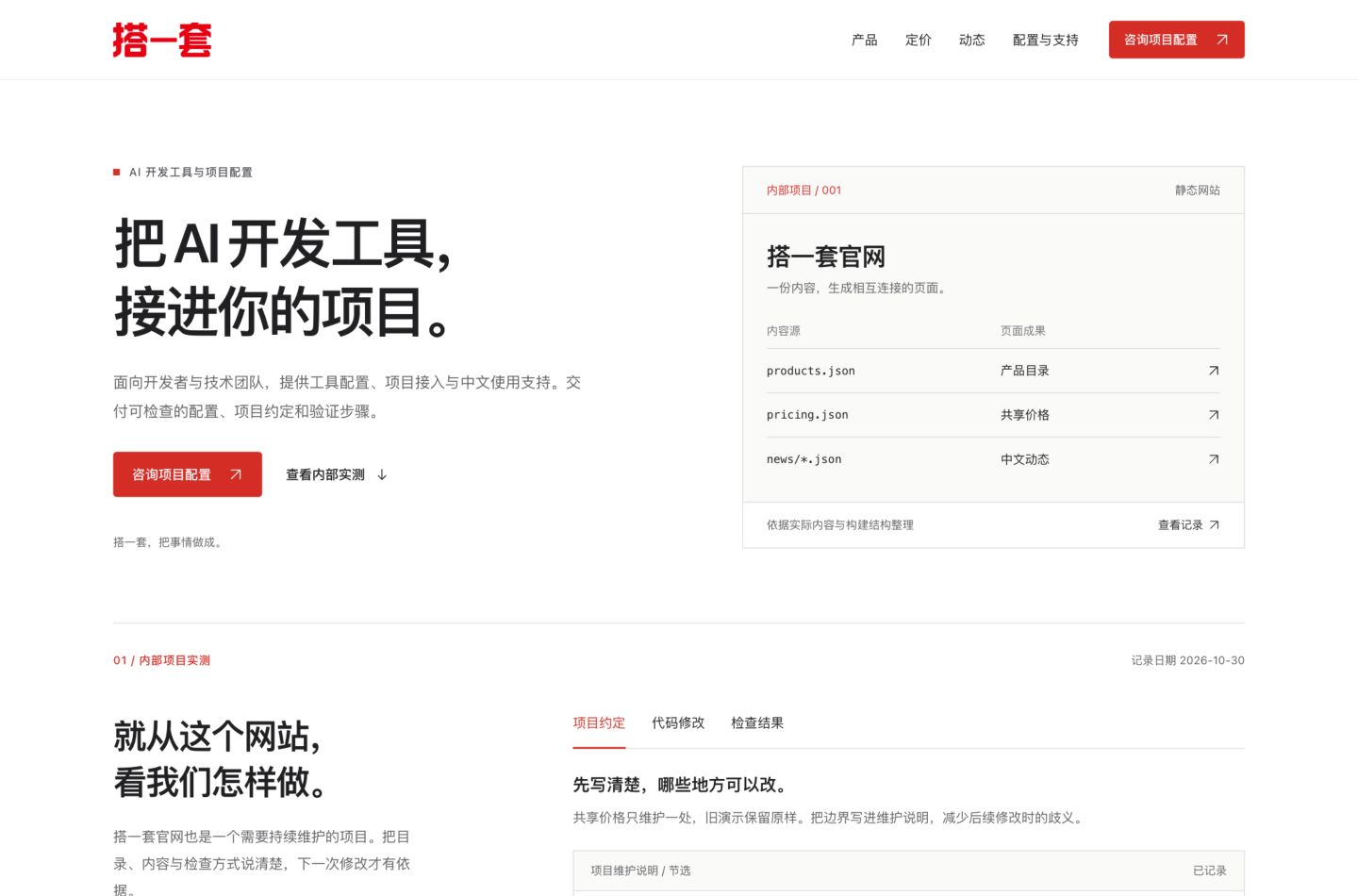This screenshot has width=1358, height=896.
Task: Click the 搭一套 logo in header
Action: 162,40
